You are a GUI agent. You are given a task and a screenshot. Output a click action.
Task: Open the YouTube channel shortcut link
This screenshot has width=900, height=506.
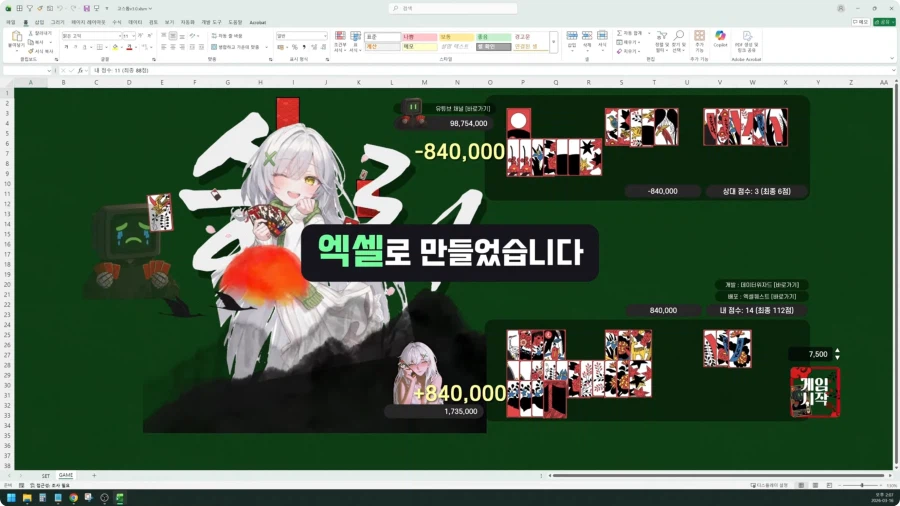tap(463, 108)
